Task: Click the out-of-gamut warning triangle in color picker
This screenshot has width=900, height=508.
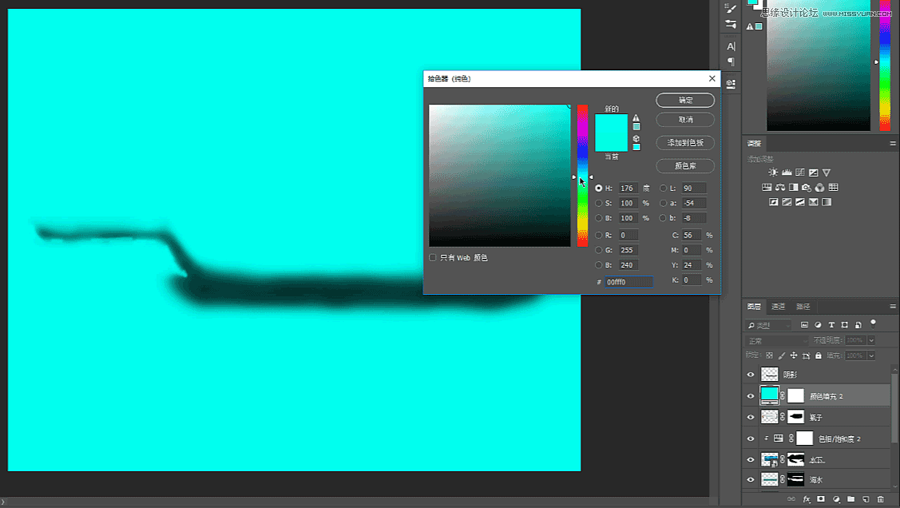Action: (636, 118)
